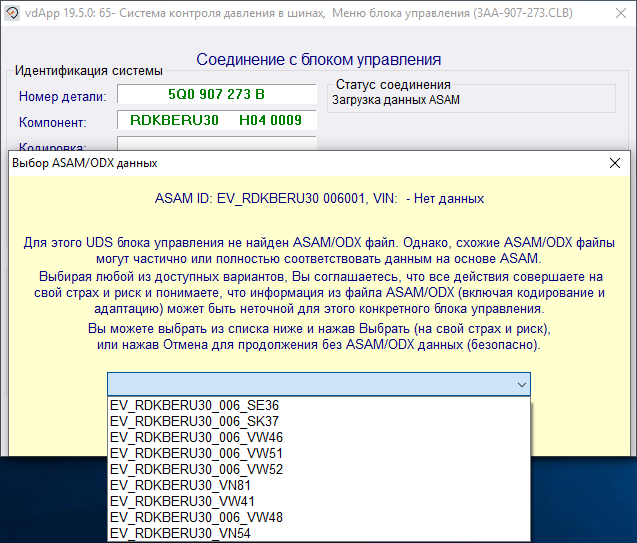Select EV_RDKBERU30_006_SE36 from the list
This screenshot has height=543, width=637.
click(x=196, y=407)
